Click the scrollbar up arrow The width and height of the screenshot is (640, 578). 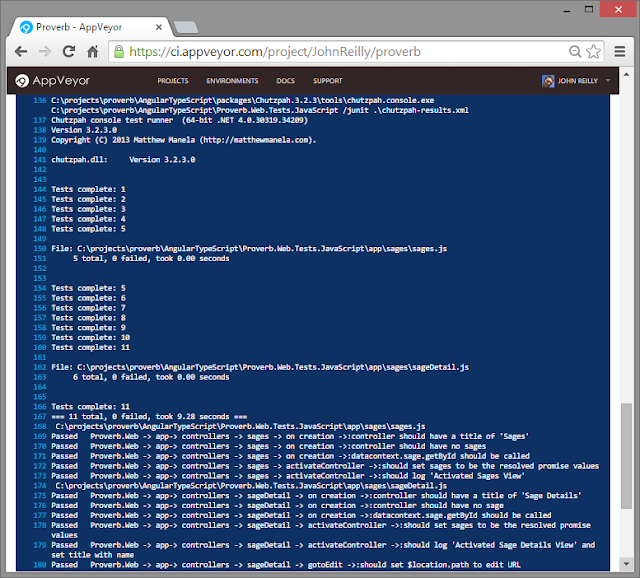[626, 74]
